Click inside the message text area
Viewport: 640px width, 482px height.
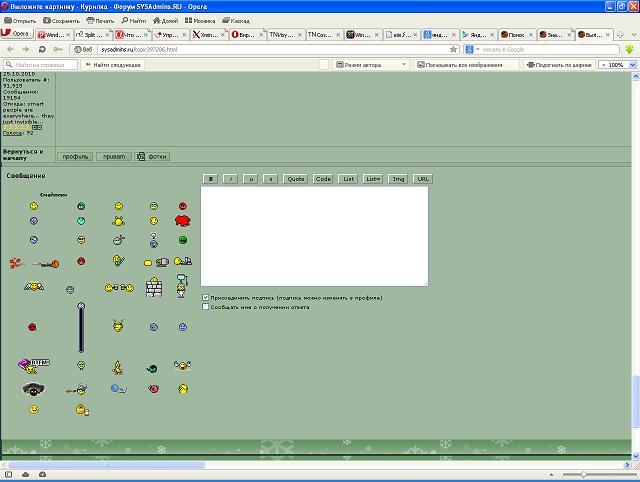(x=314, y=236)
